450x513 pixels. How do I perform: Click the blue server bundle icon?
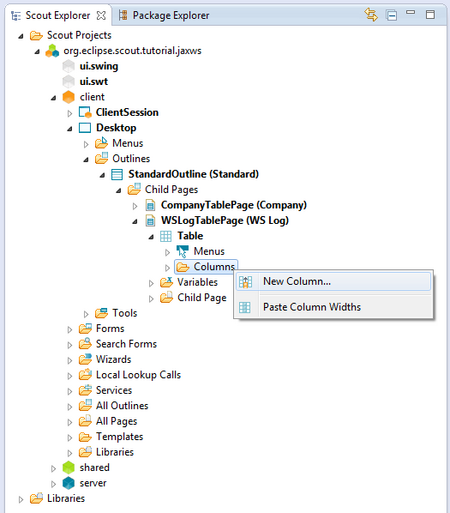coord(68,483)
